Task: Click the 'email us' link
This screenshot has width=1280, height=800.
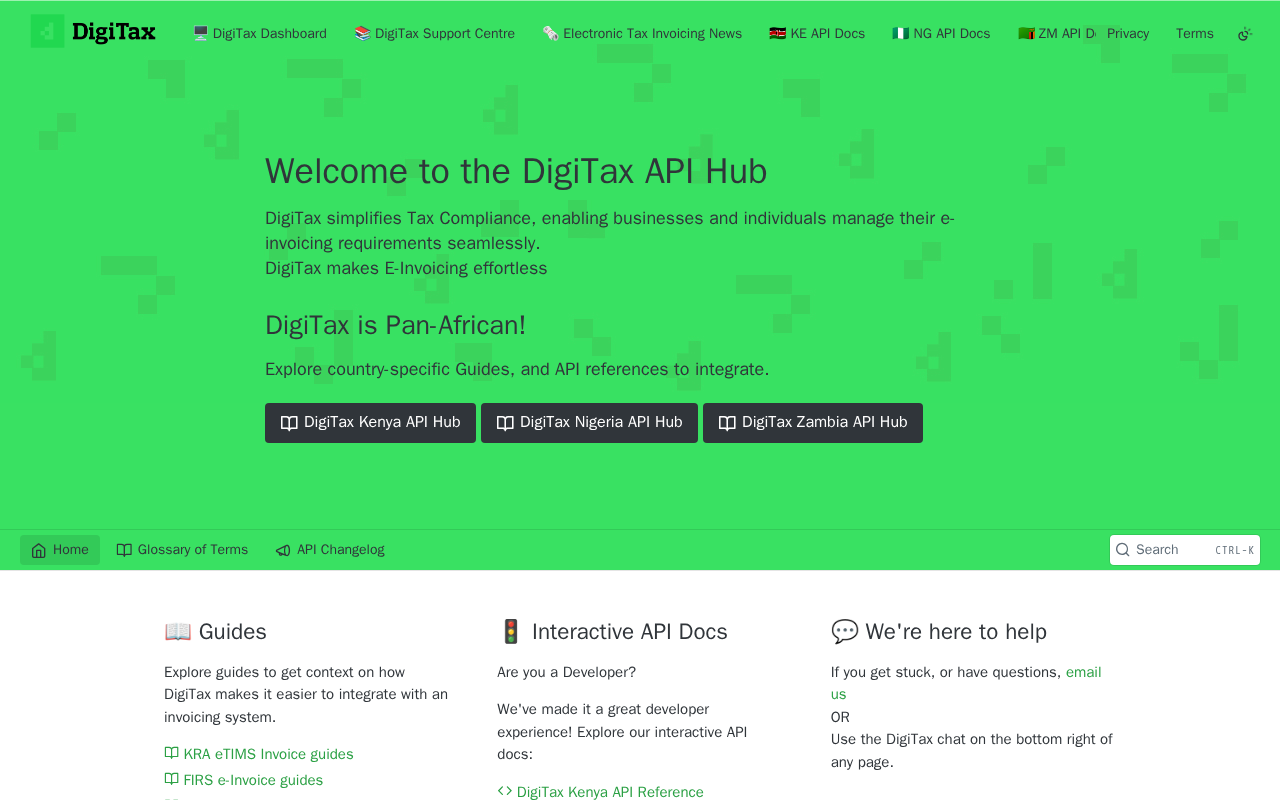Action: (x=966, y=683)
